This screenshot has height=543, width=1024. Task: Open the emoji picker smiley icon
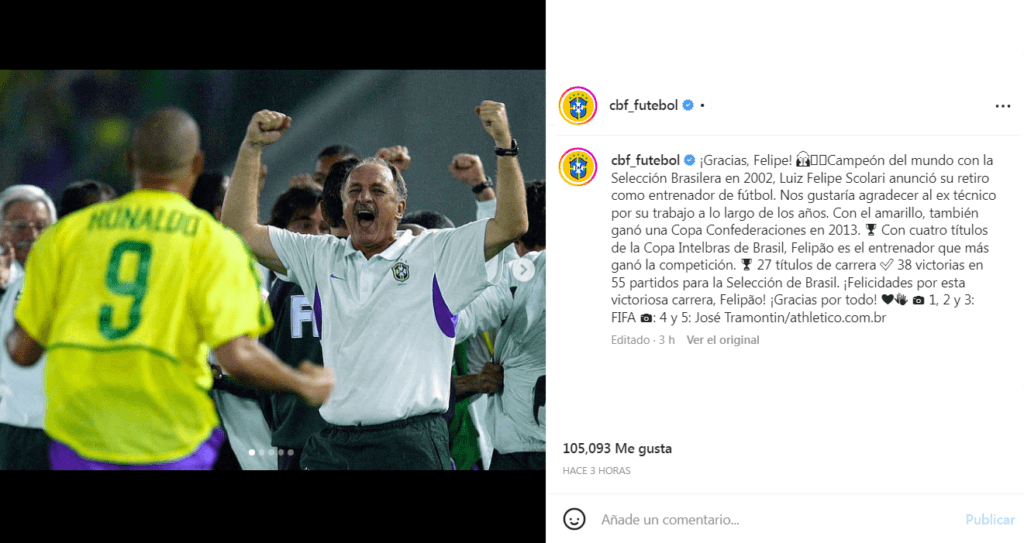click(x=574, y=519)
